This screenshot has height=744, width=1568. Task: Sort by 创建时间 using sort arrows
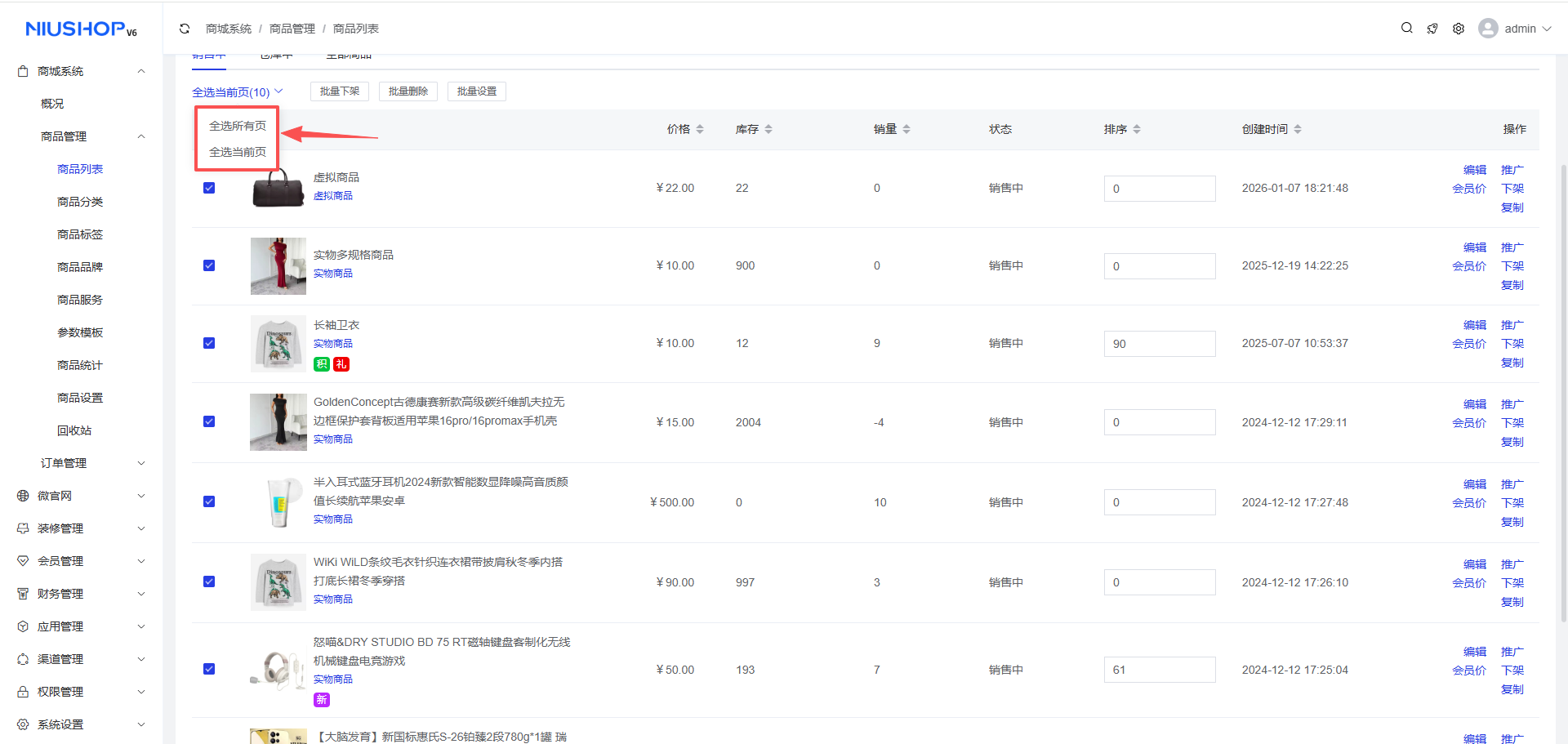[1298, 129]
